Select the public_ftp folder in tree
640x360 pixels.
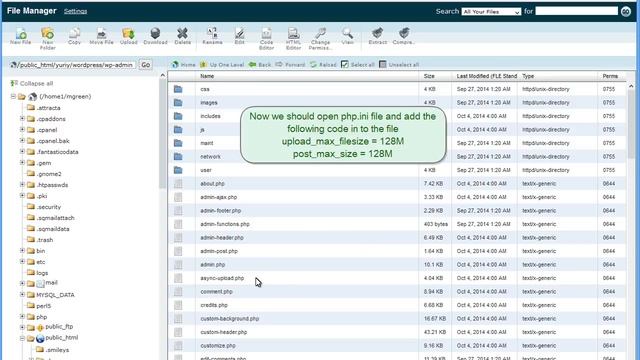(x=59, y=327)
